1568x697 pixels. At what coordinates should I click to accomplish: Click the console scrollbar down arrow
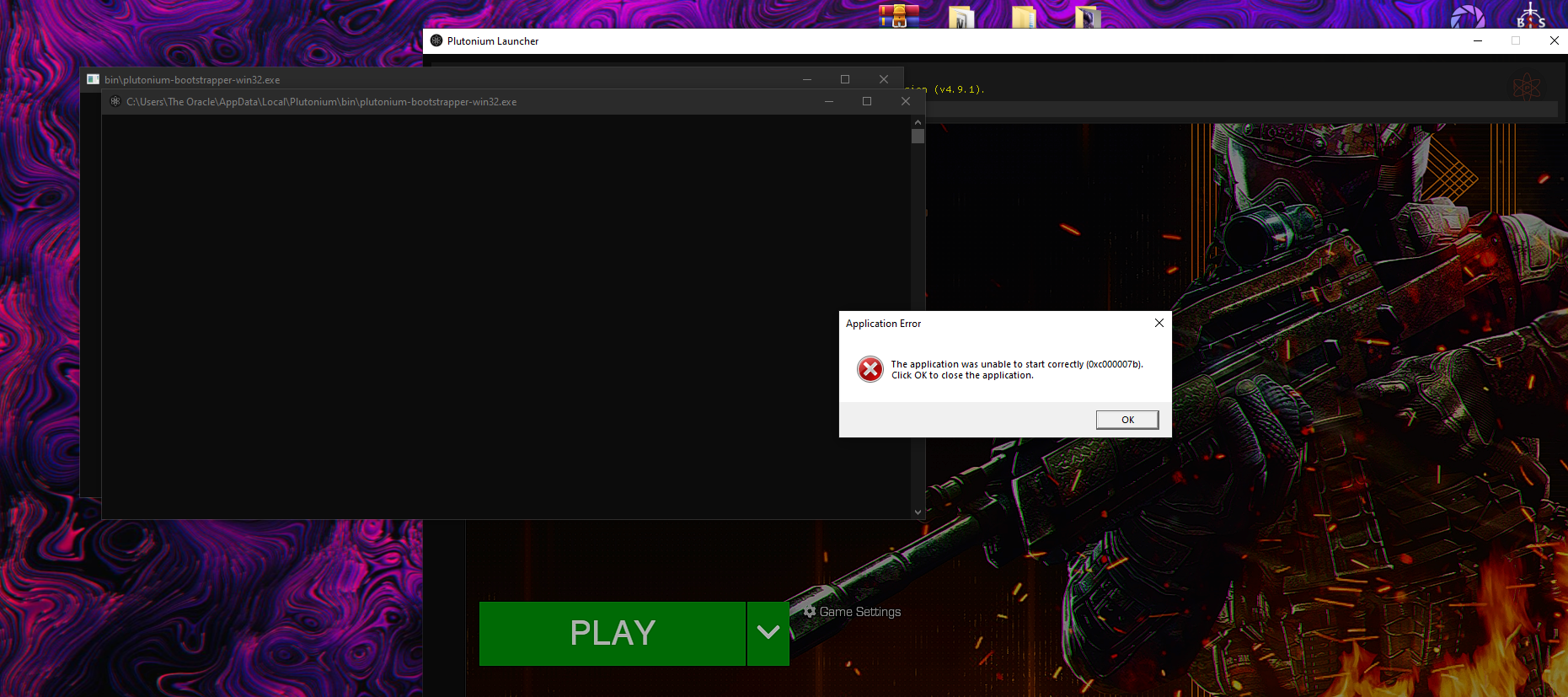(918, 512)
